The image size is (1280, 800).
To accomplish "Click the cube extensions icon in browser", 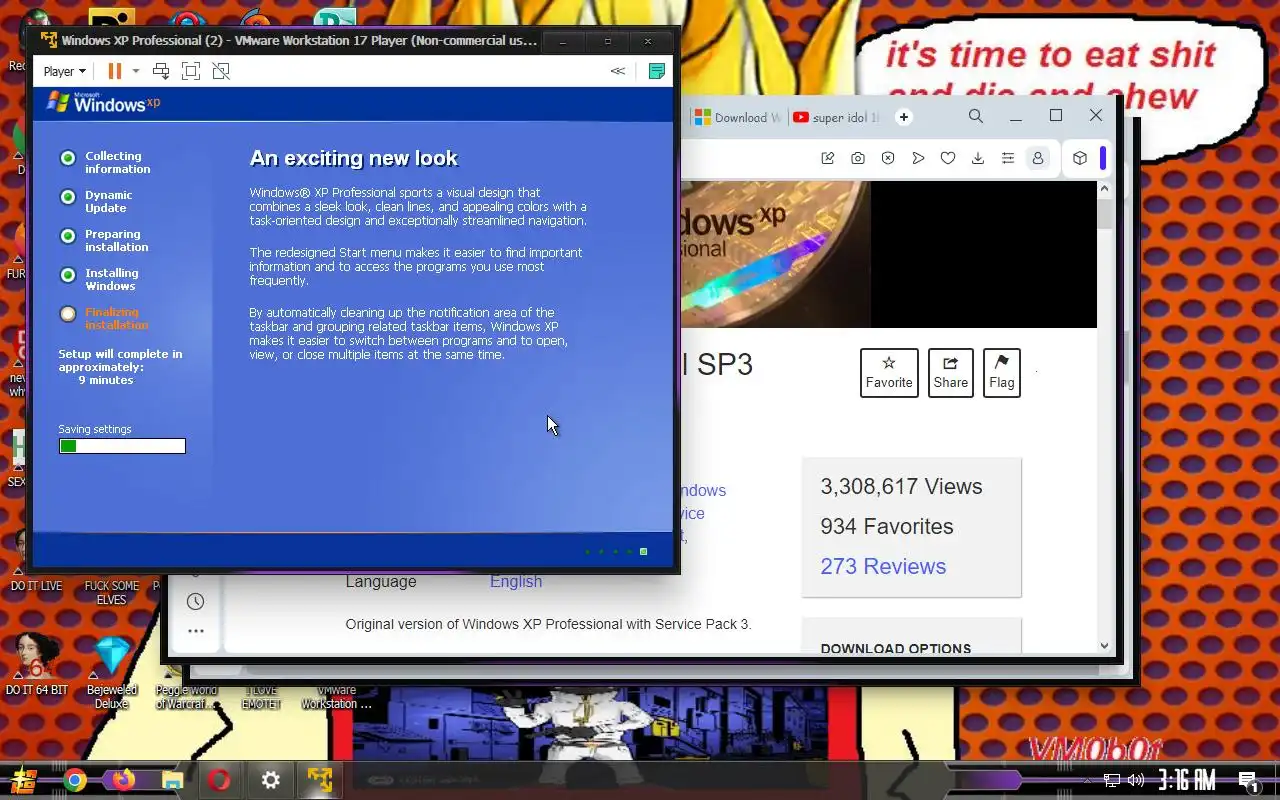I will pos(1080,158).
